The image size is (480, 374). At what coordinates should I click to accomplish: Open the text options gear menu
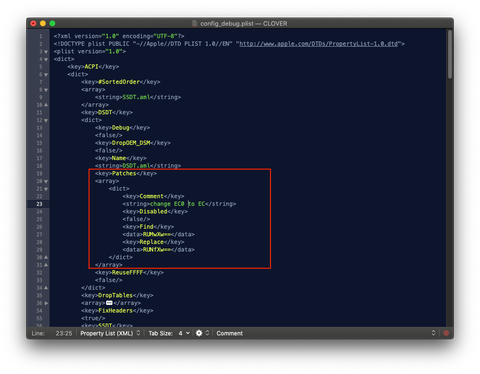point(199,333)
